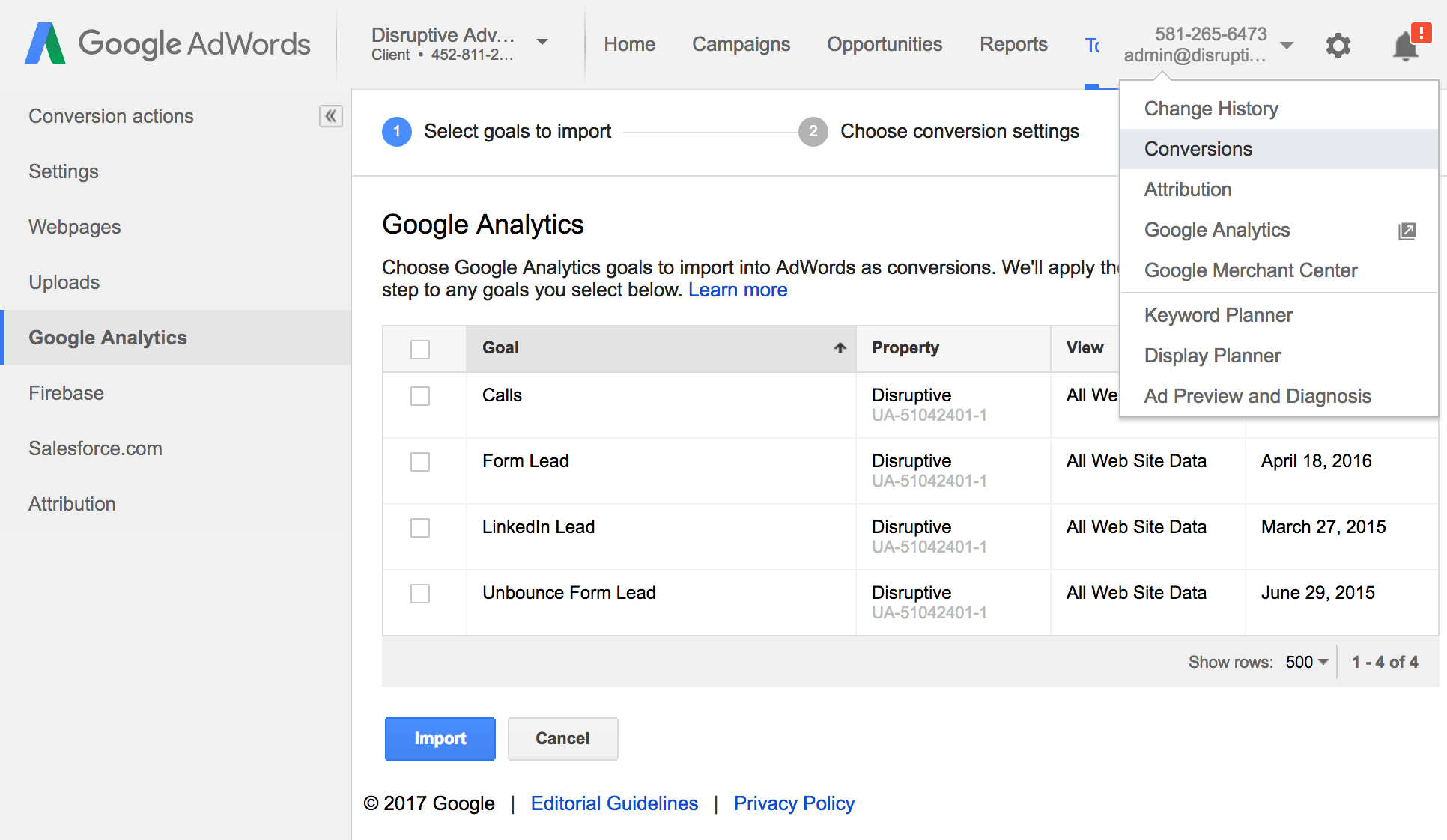Select Change History from the Tools menu
This screenshot has width=1447, height=840.
click(1279, 109)
